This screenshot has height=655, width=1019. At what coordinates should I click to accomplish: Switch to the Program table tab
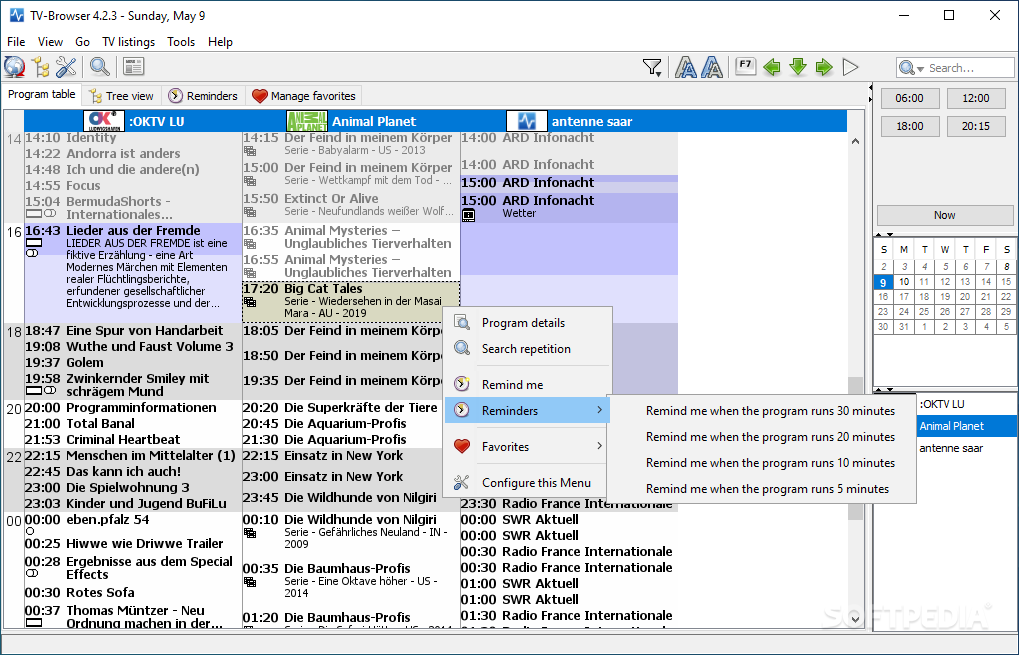click(x=42, y=94)
